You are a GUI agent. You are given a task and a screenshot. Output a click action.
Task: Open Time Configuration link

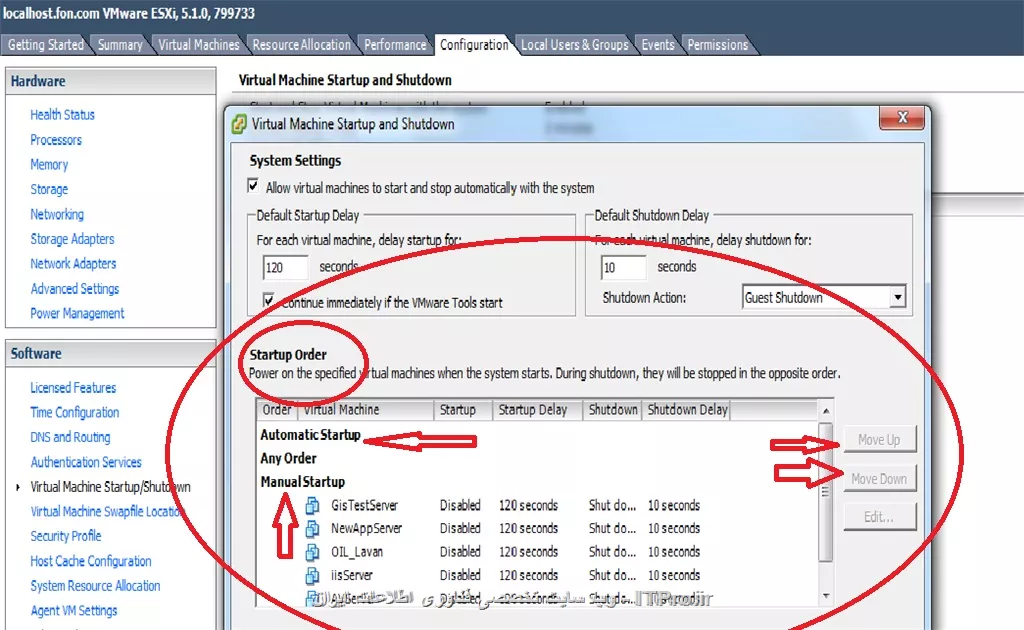(75, 413)
